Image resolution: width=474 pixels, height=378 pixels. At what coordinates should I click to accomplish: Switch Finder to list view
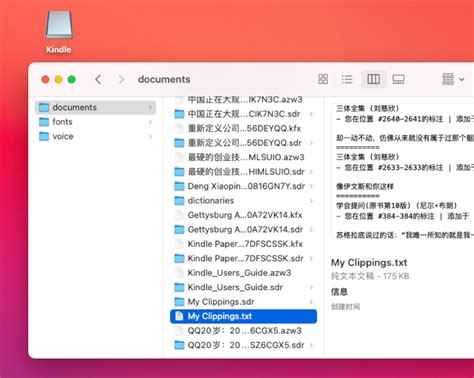tap(347, 79)
